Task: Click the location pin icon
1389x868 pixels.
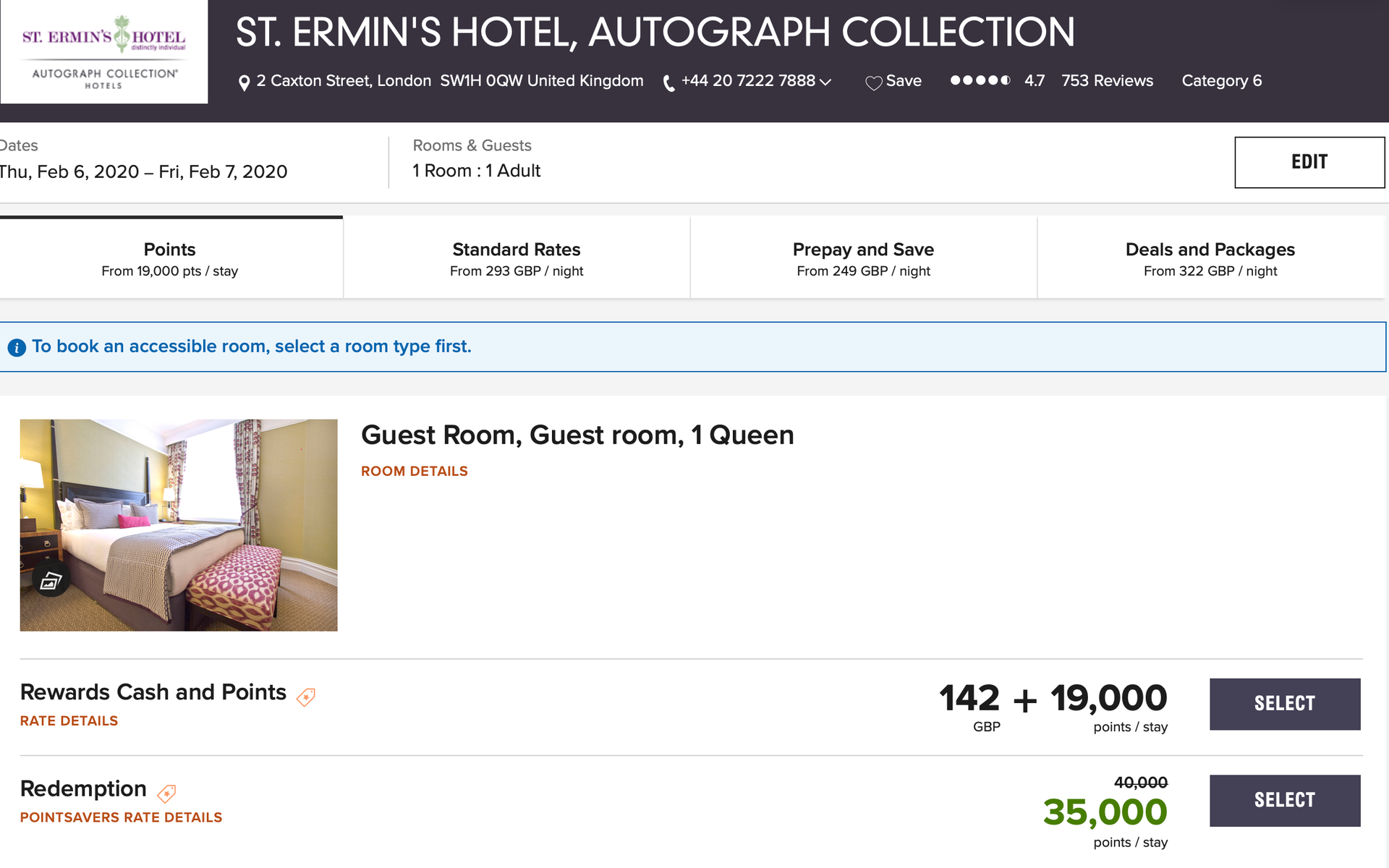Action: tap(243, 81)
